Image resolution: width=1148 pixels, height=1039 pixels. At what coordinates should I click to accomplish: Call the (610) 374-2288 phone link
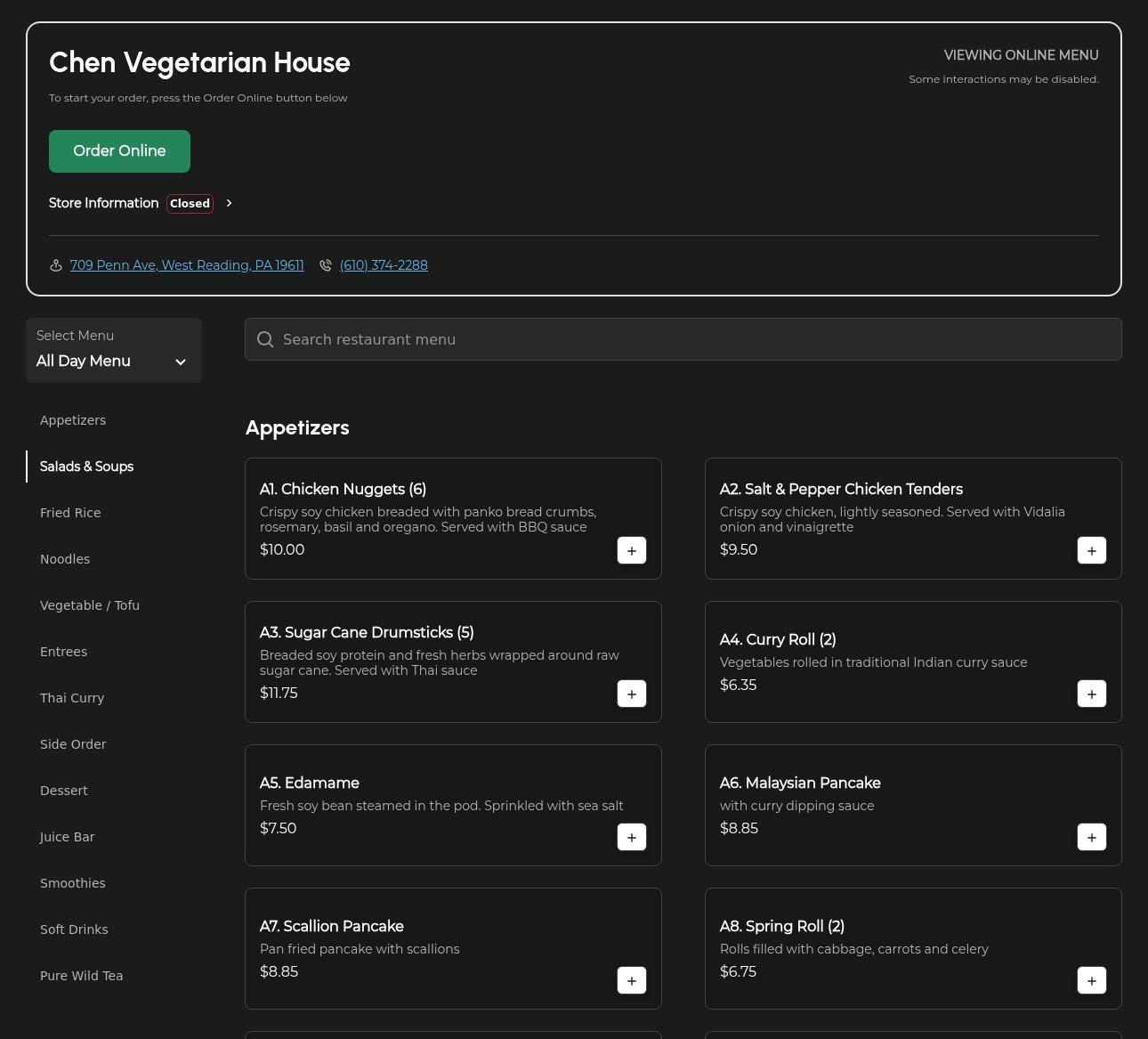point(384,265)
